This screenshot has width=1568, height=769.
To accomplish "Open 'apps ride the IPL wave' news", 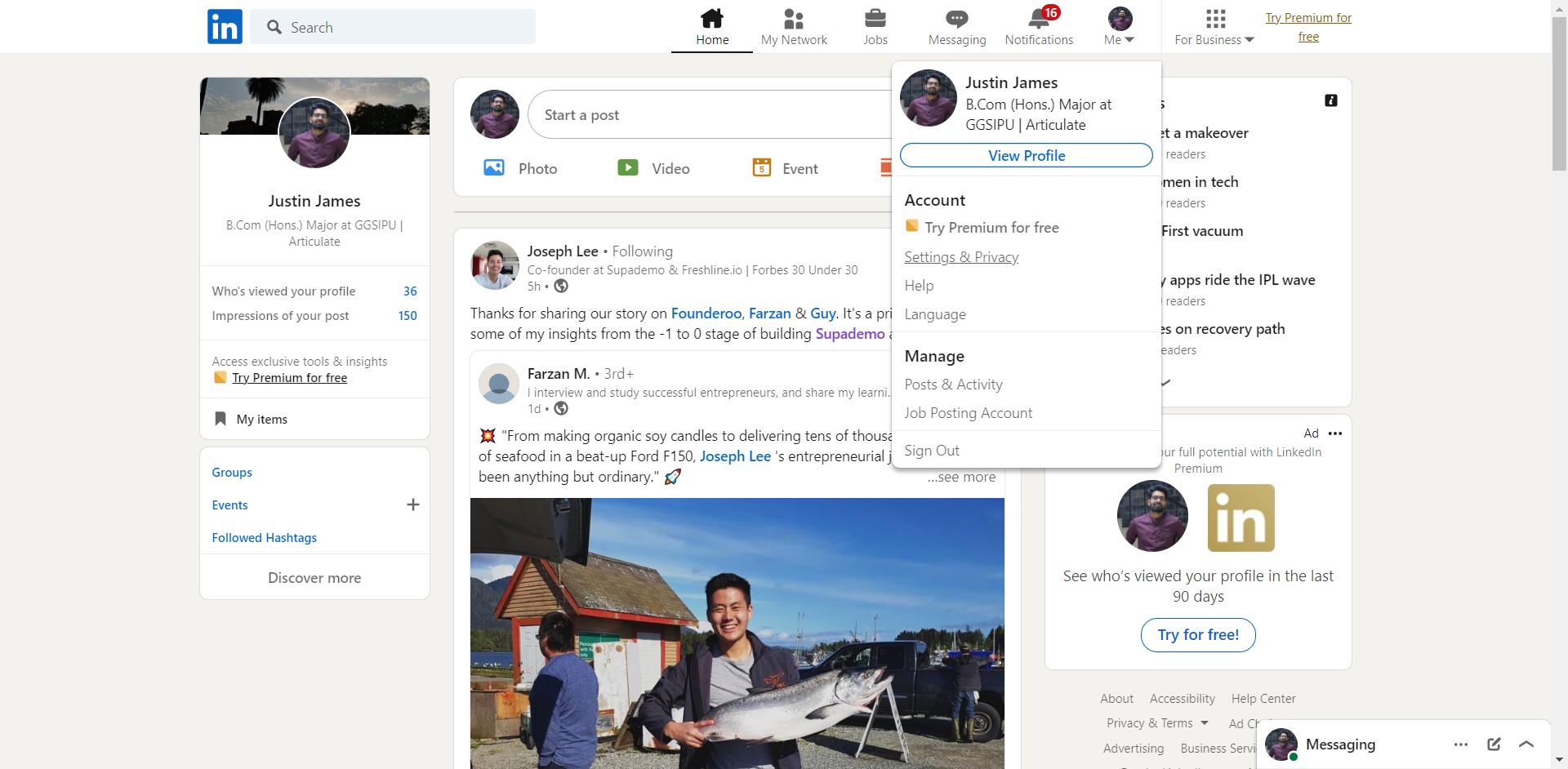I will point(1239,280).
